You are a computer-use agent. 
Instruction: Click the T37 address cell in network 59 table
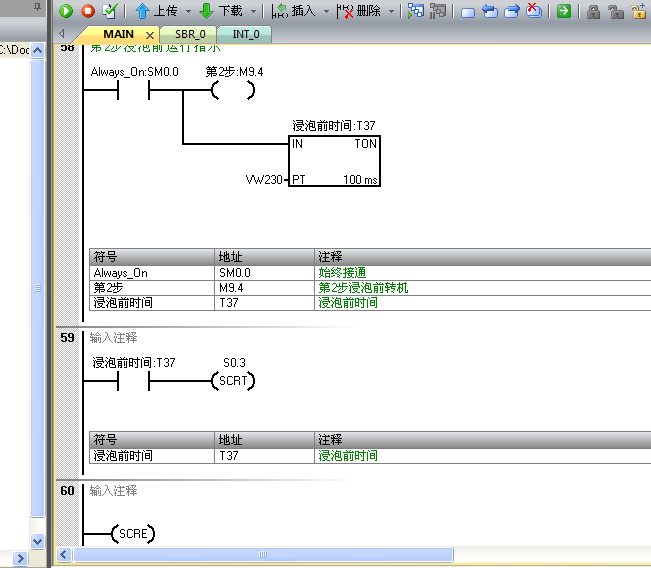(x=264, y=456)
